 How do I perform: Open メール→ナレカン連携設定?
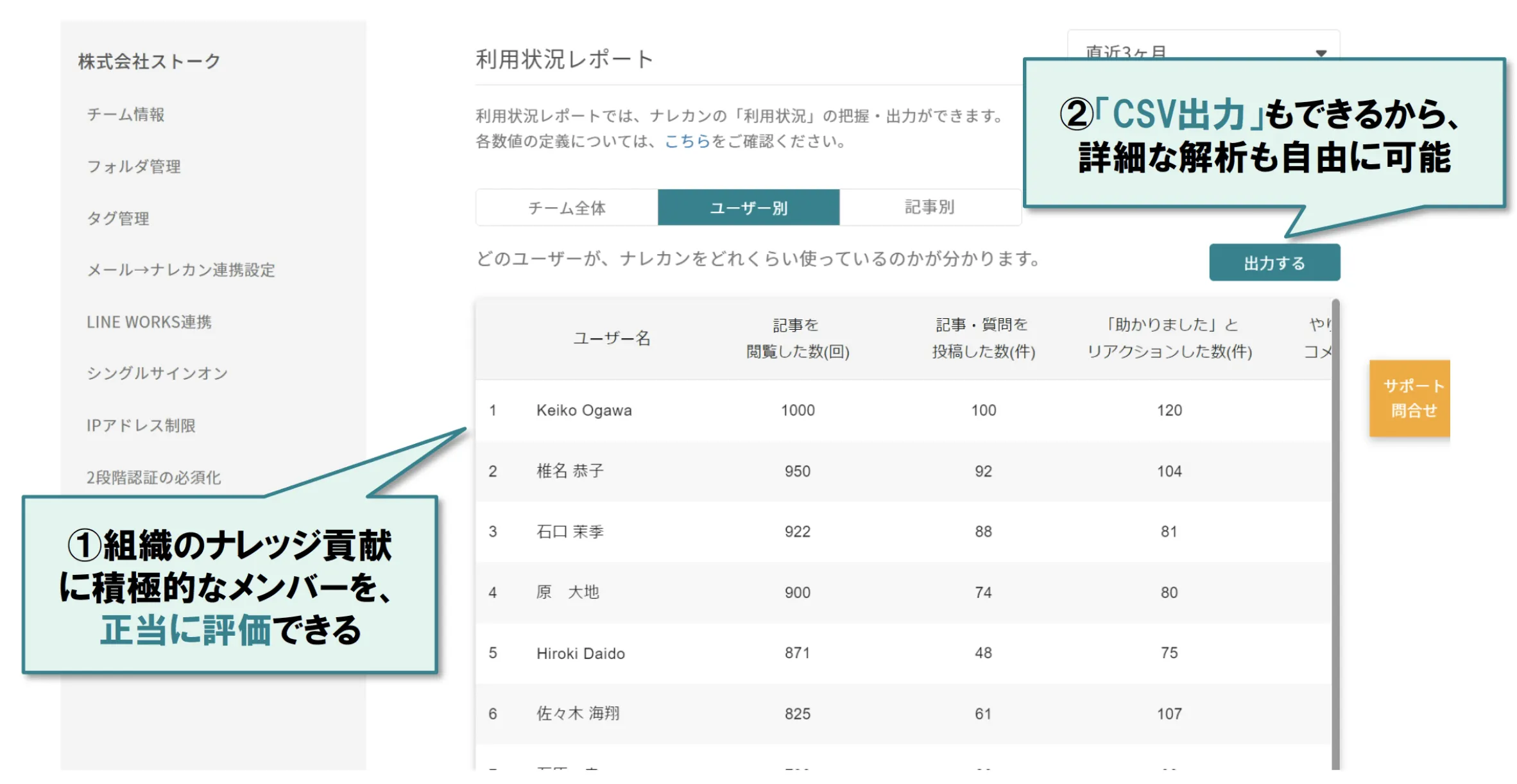(x=181, y=271)
